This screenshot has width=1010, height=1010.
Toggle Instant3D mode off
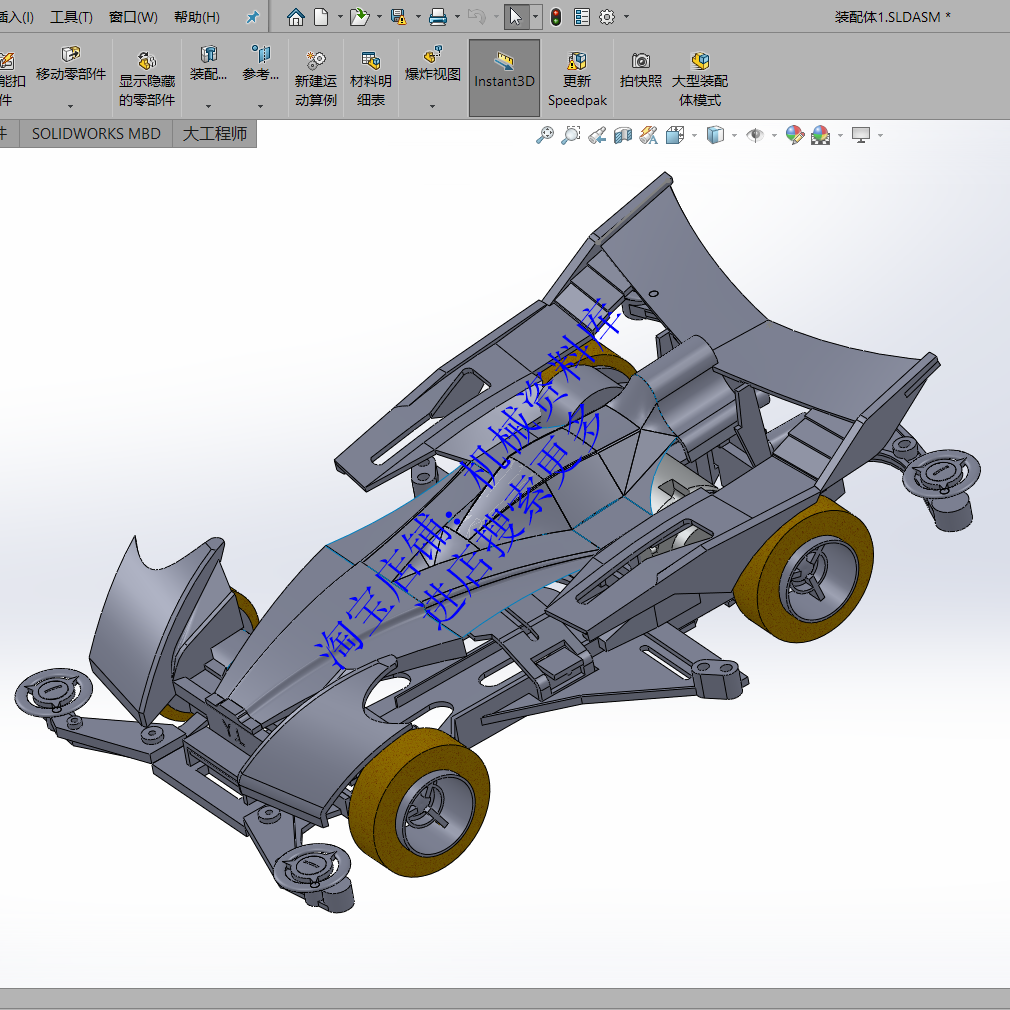504,77
